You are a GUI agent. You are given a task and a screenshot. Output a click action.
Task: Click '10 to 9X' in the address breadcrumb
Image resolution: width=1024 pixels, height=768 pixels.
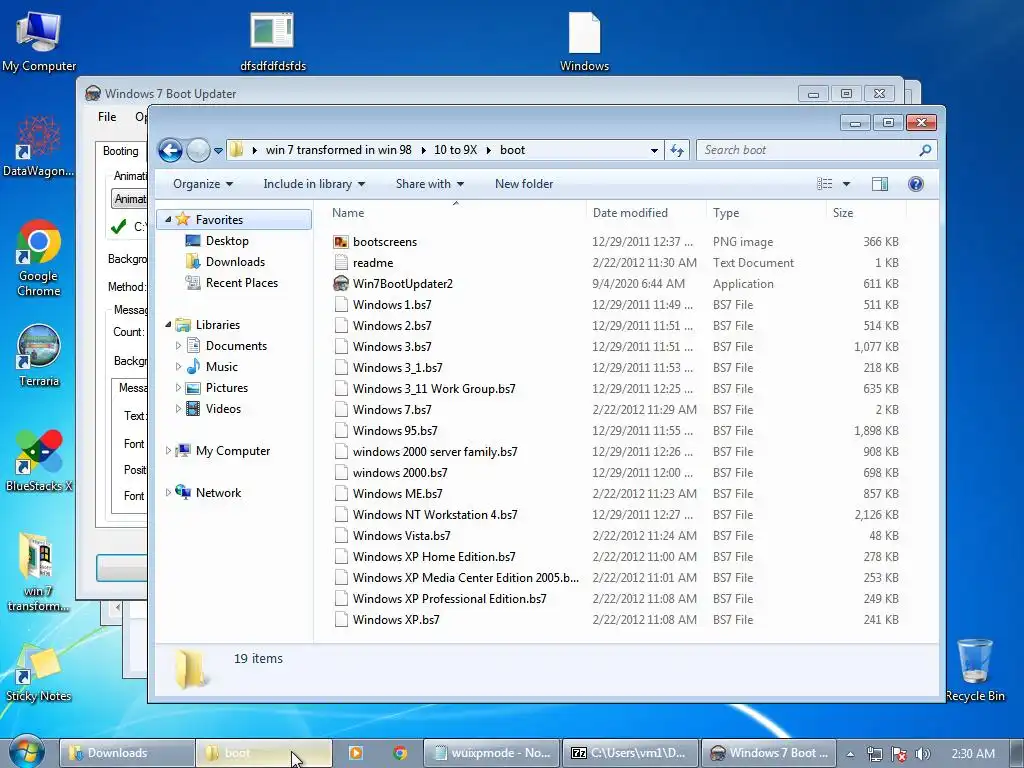pyautogui.click(x=455, y=150)
